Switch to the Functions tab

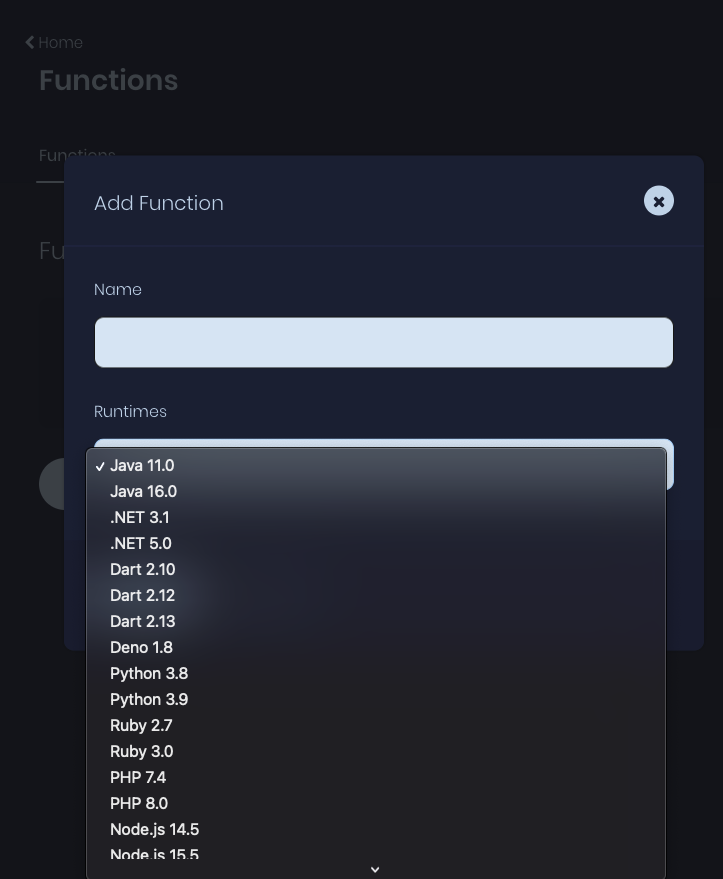(x=77, y=155)
